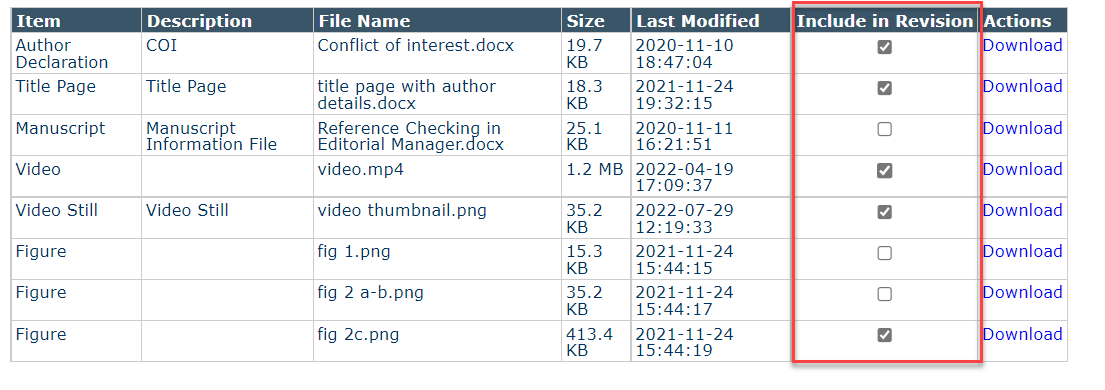Download video thumbnail.png
Image resolution: width=1105 pixels, height=390 pixels.
(x=1023, y=210)
